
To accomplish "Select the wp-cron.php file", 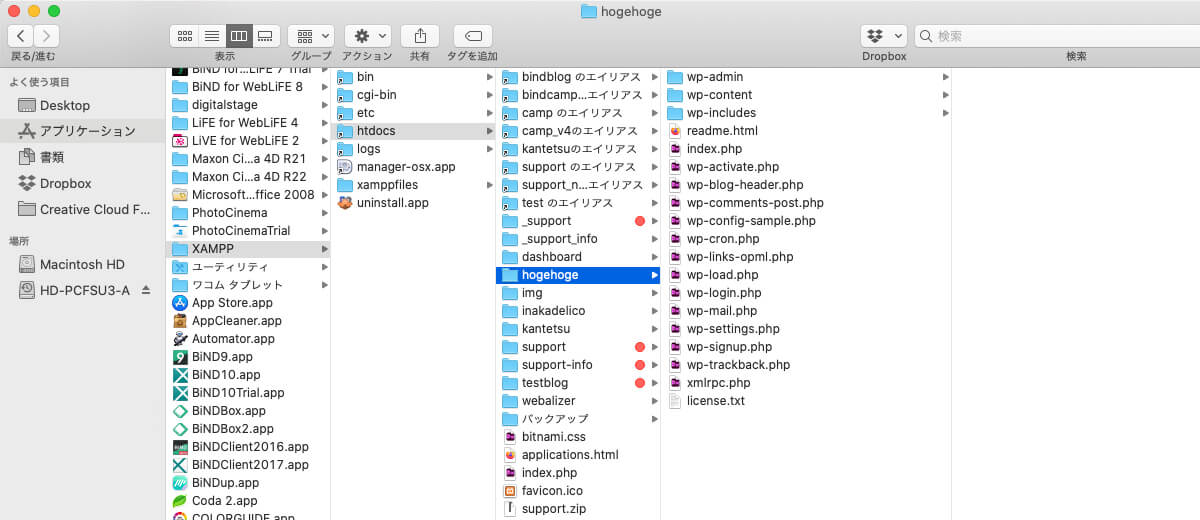I will (806, 239).
